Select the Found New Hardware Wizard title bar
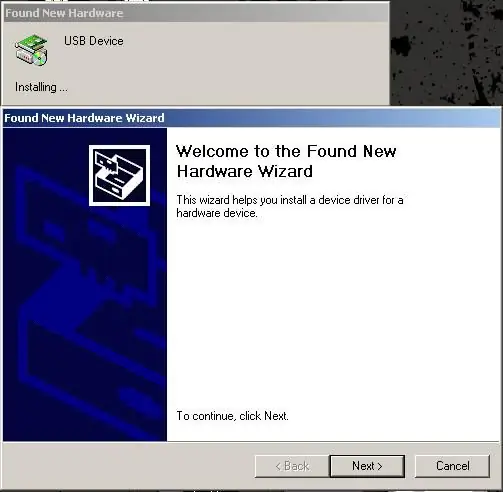 coord(252,118)
